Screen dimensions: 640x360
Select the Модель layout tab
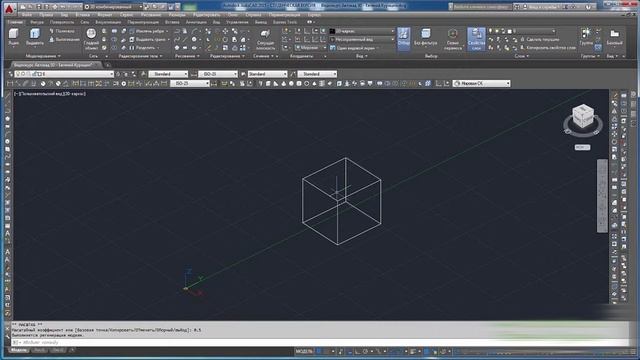(18, 351)
